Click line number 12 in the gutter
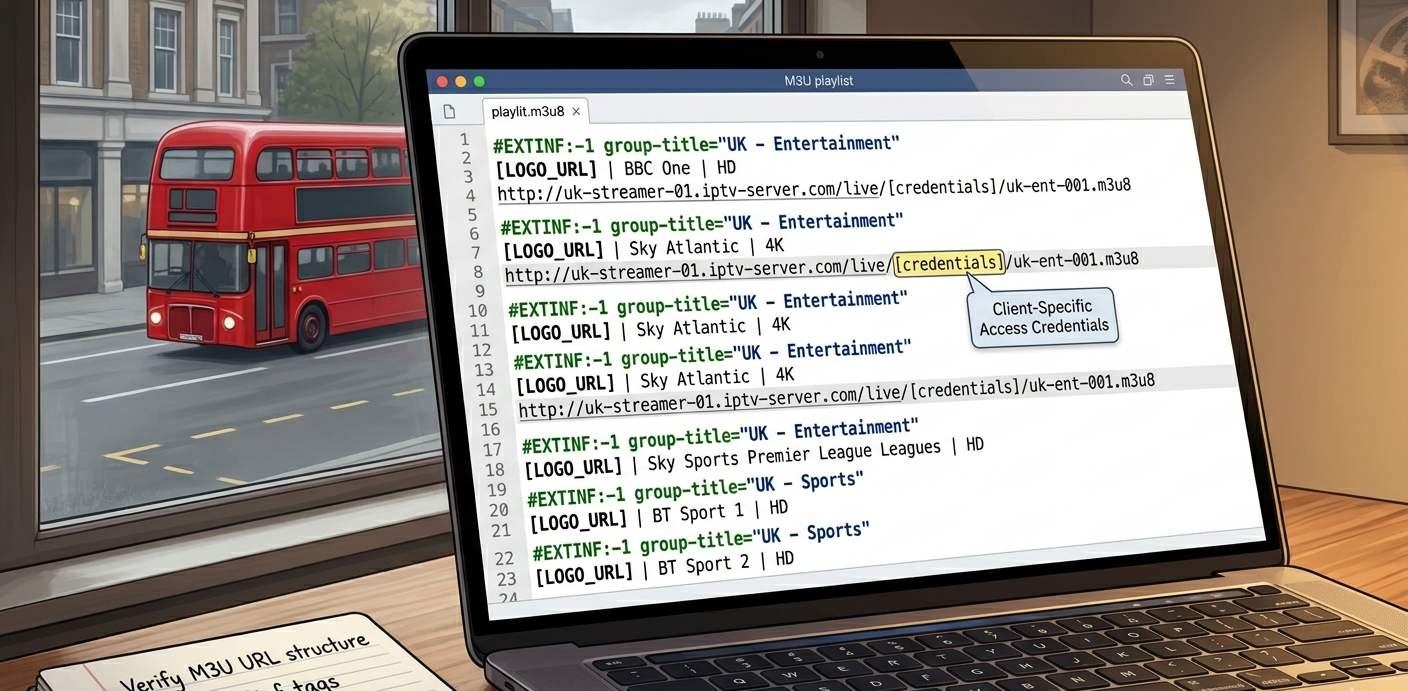Image resolution: width=1408 pixels, height=691 pixels. 481,351
